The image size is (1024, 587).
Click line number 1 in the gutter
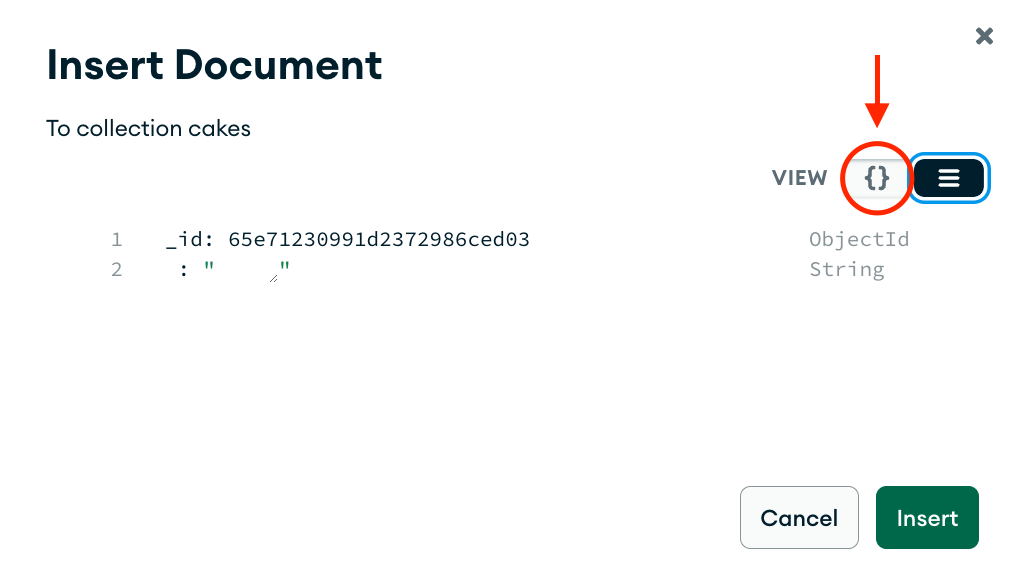pyautogui.click(x=116, y=240)
